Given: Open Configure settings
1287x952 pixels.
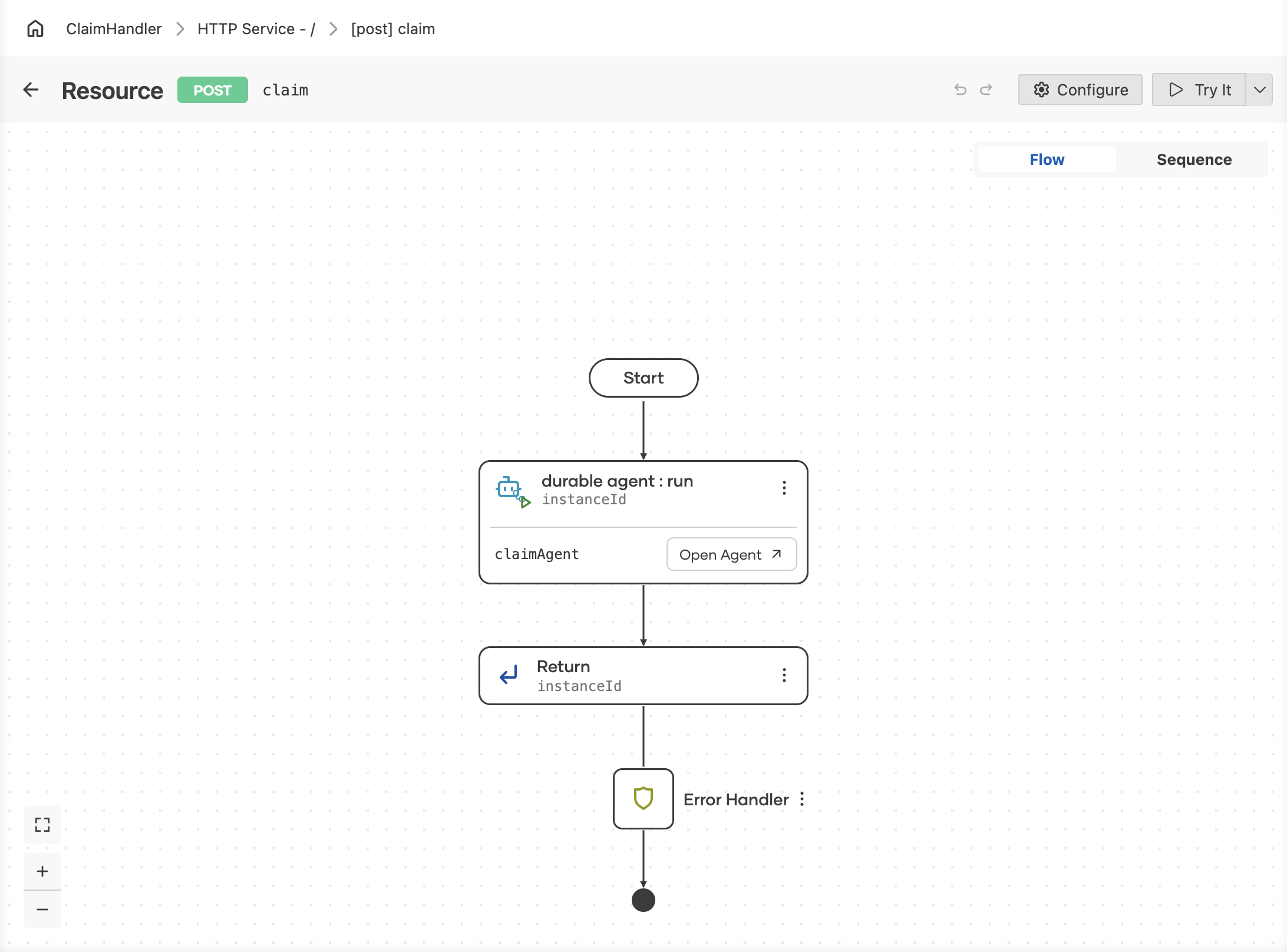Looking at the screenshot, I should click(1080, 90).
